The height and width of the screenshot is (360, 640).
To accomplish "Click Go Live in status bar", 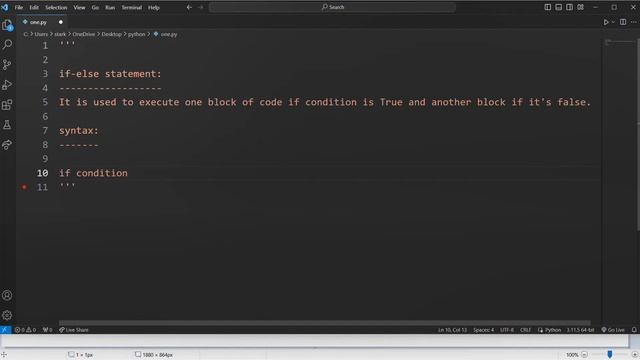I will [x=613, y=330].
